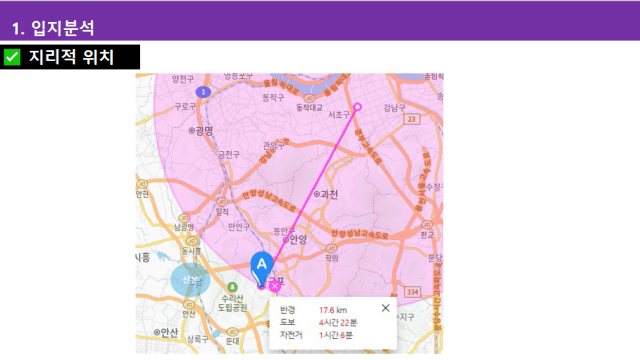Click the 양천구 district label

coord(183,78)
